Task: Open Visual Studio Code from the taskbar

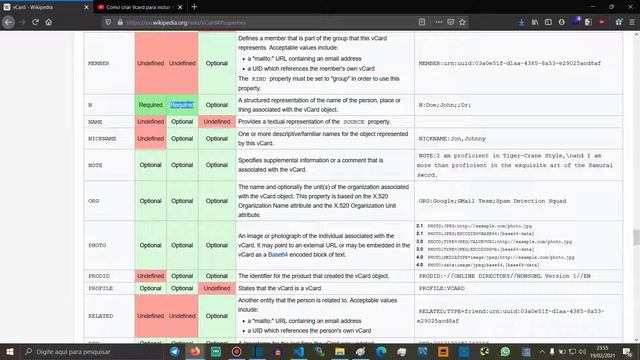Action: click(x=298, y=352)
